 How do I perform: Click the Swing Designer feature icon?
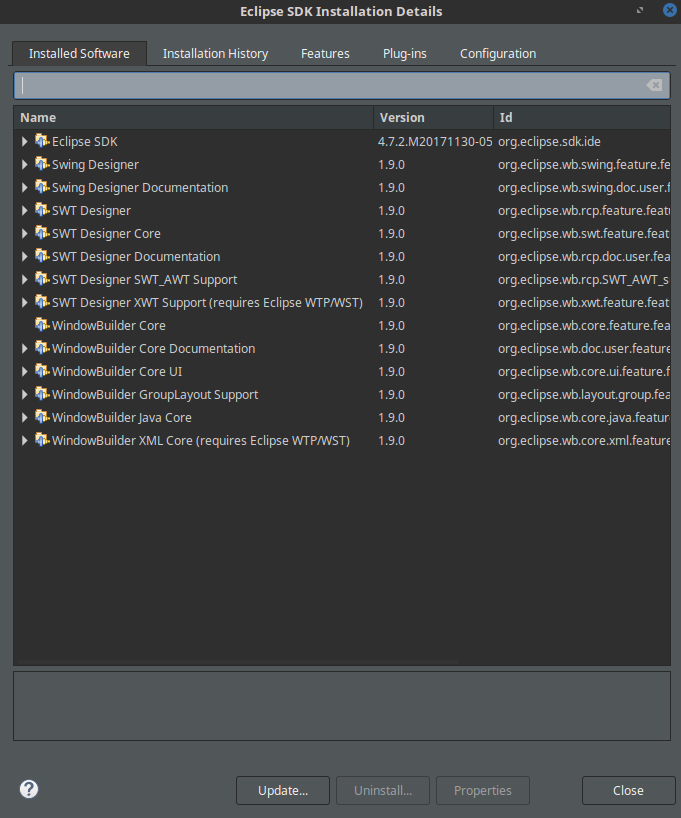click(42, 164)
